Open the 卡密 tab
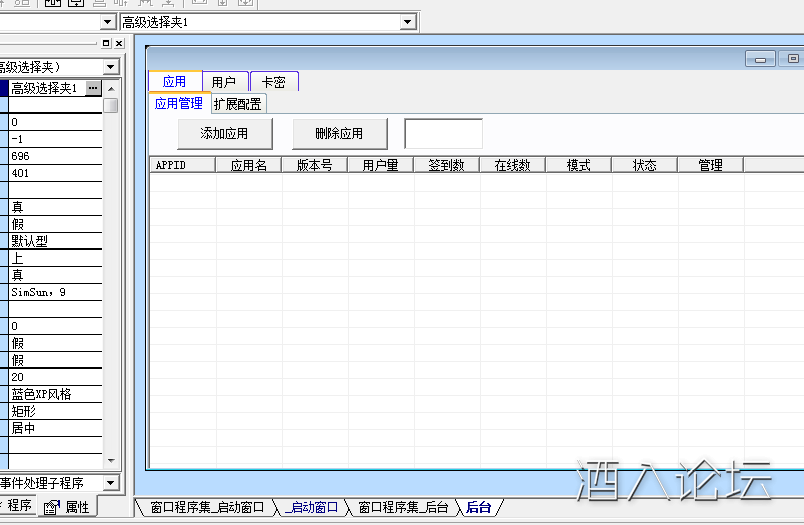The width and height of the screenshot is (804, 525). (273, 82)
